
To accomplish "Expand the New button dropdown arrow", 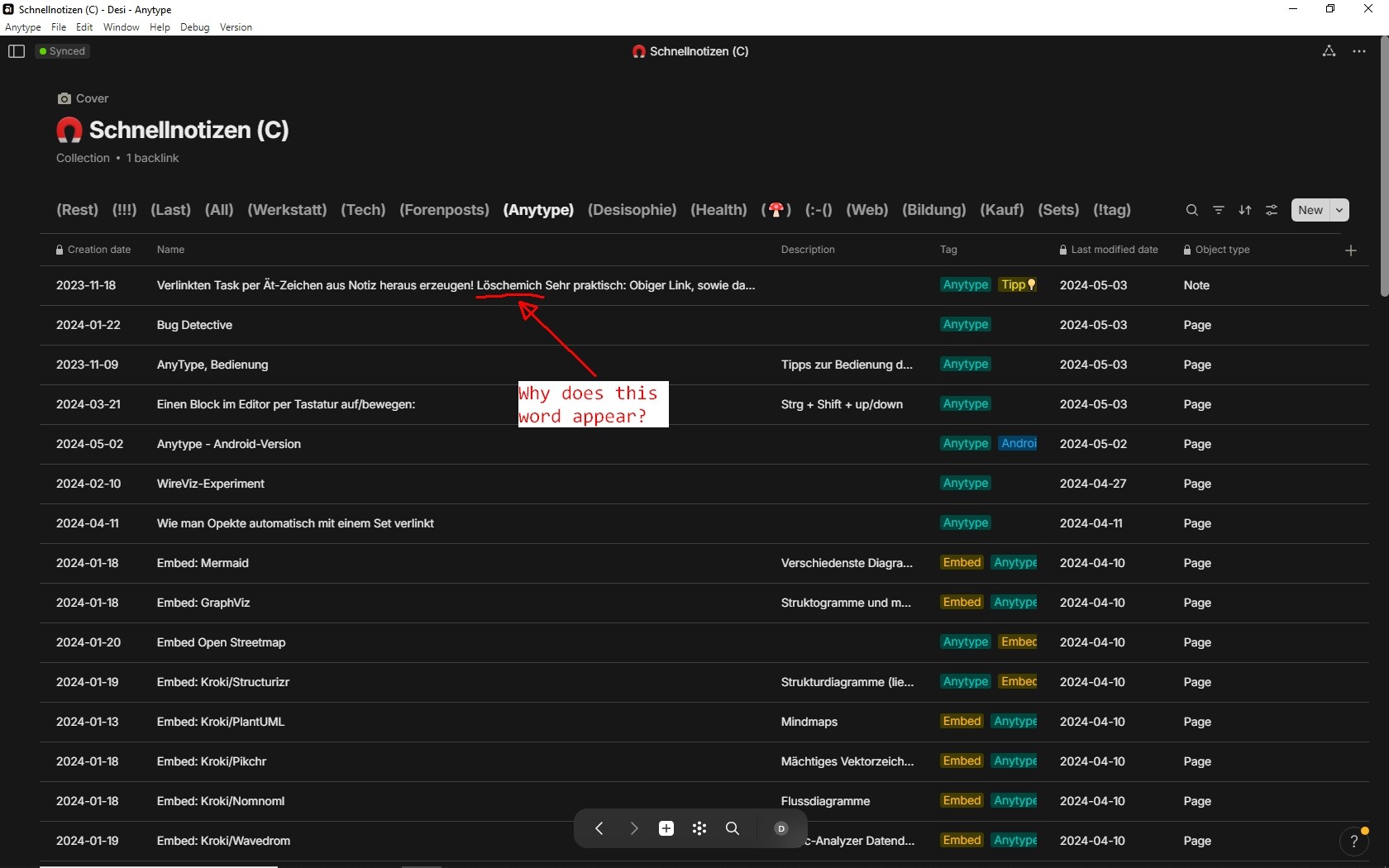I will (1339, 210).
